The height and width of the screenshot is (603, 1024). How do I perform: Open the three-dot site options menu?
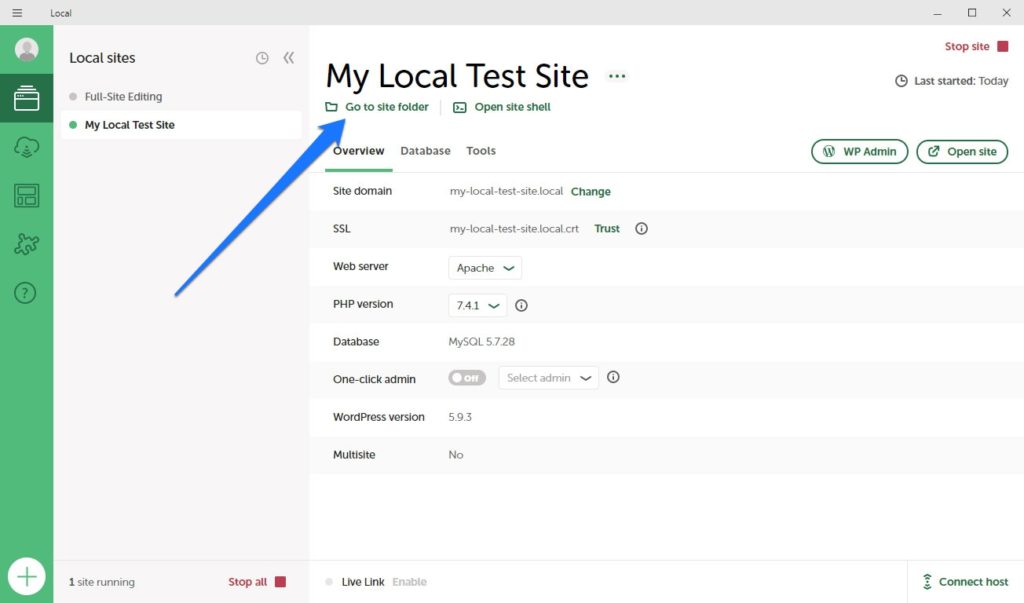(x=617, y=76)
